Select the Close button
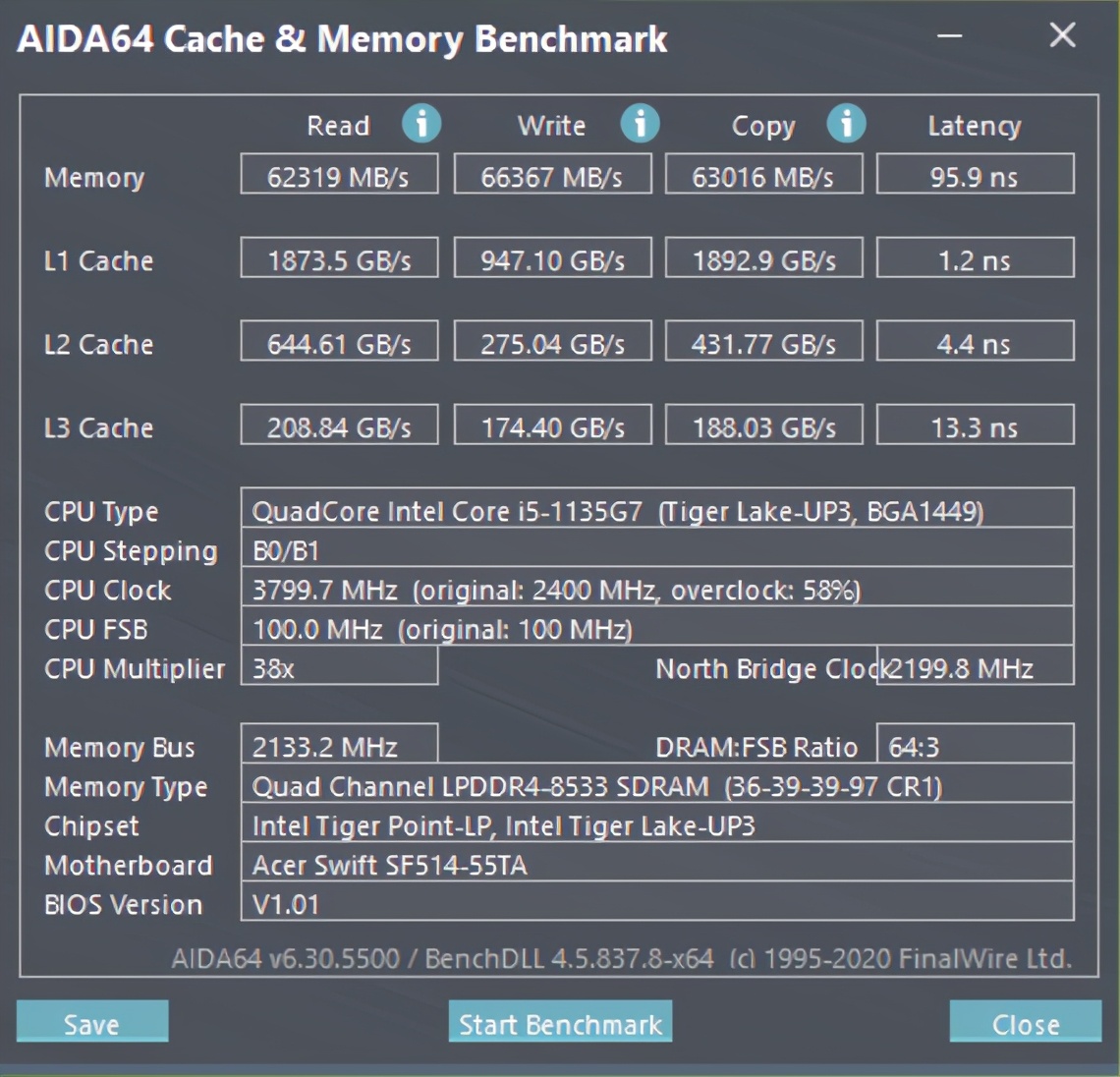 tap(1024, 1023)
